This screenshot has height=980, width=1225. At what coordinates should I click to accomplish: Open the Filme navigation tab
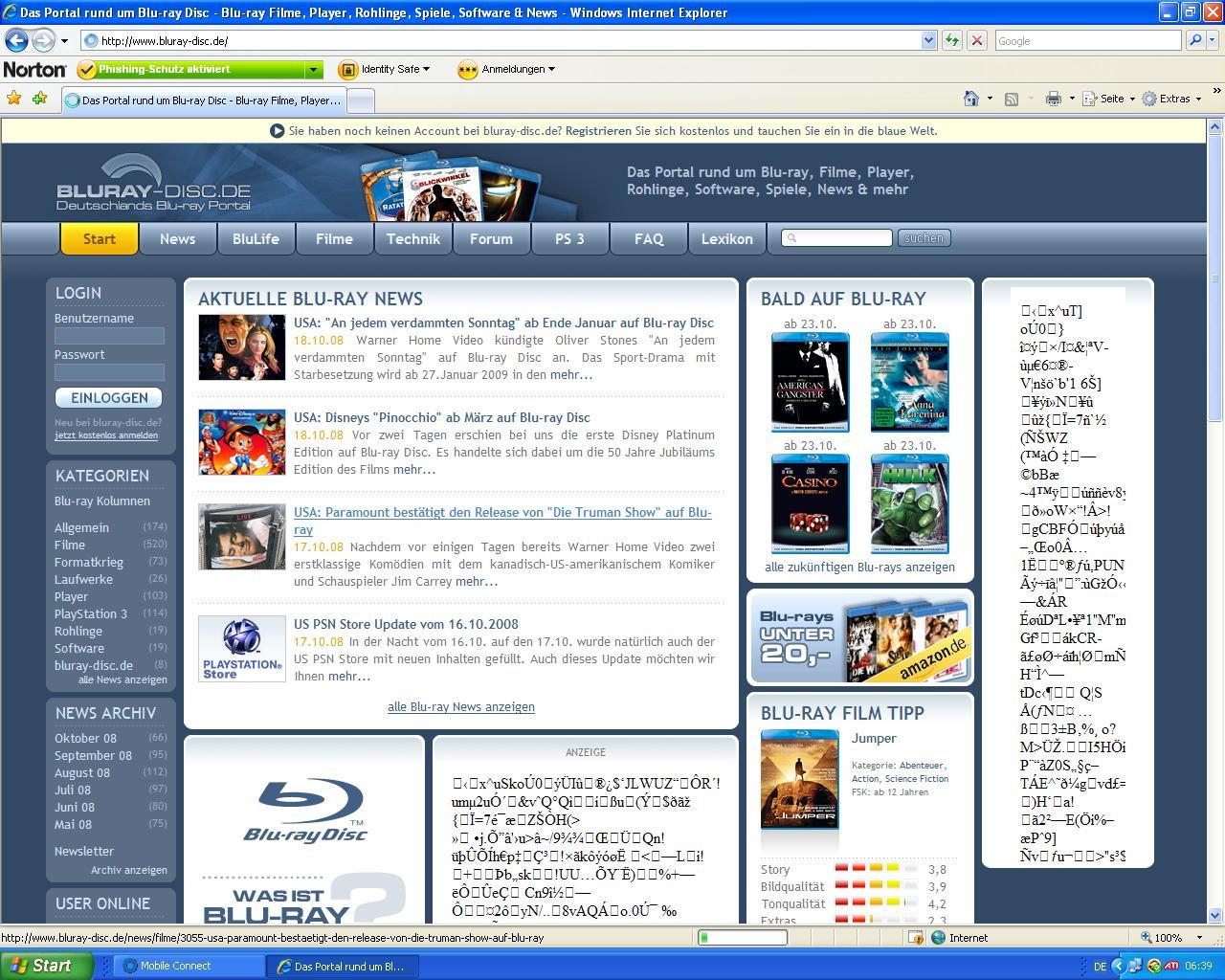pos(334,239)
